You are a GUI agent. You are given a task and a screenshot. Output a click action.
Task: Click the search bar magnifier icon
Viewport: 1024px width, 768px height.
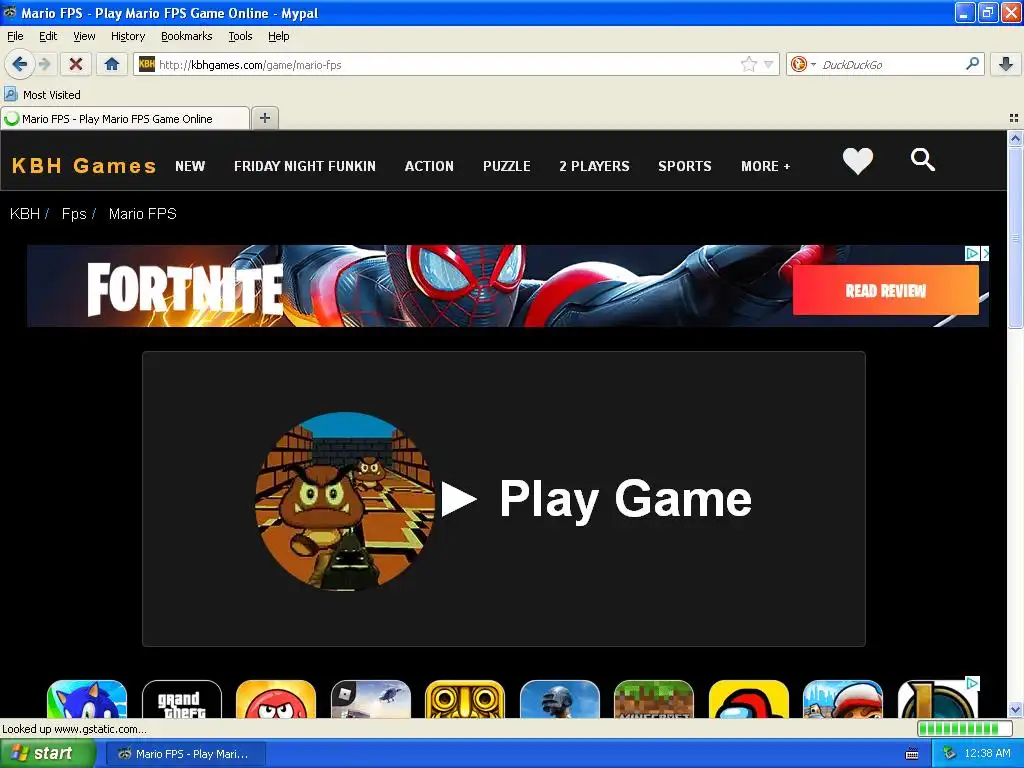point(972,63)
